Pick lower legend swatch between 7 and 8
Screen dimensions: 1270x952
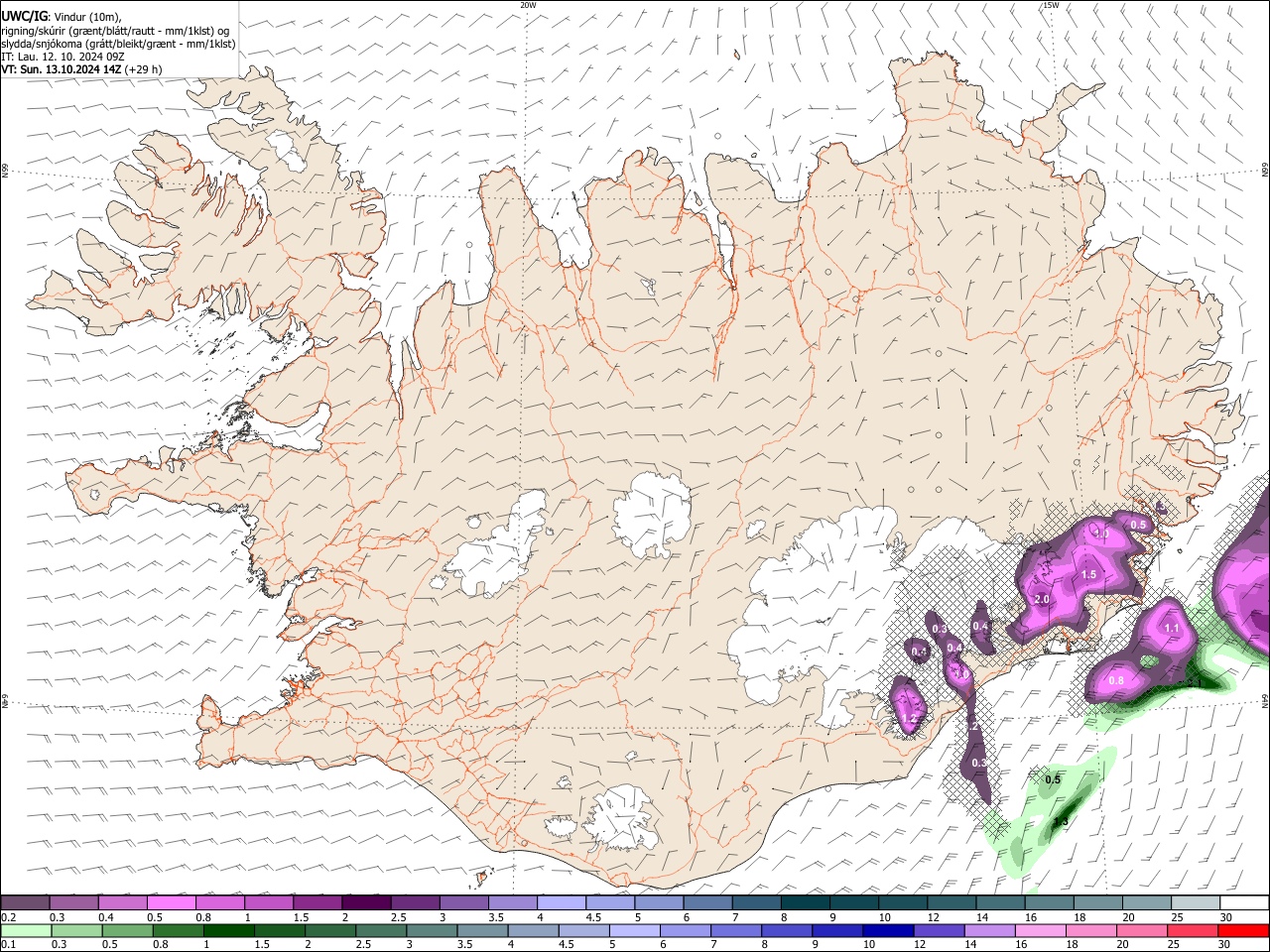[x=735, y=930]
